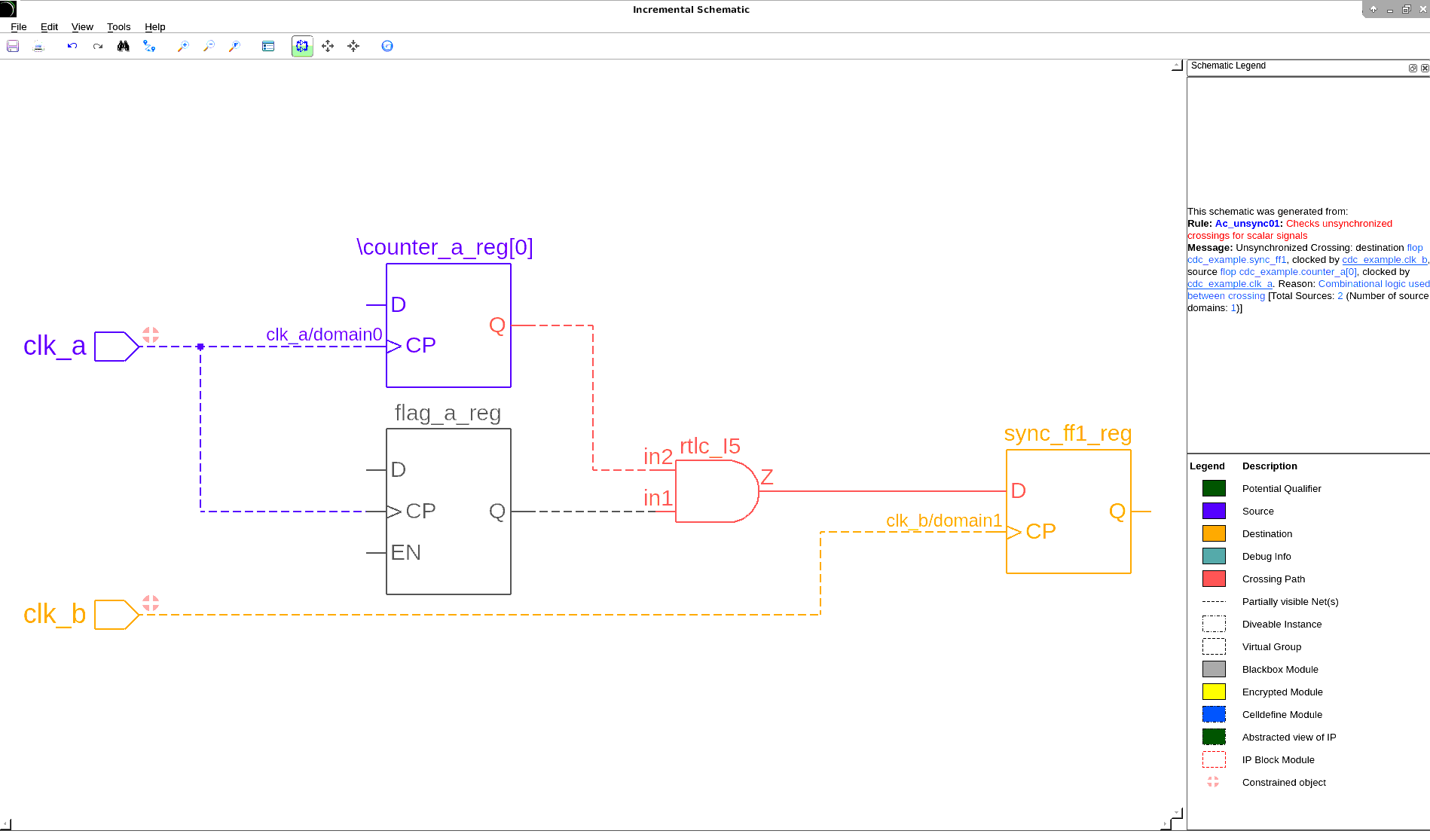Open the Help menu
The image size is (1430, 840).
point(154,26)
